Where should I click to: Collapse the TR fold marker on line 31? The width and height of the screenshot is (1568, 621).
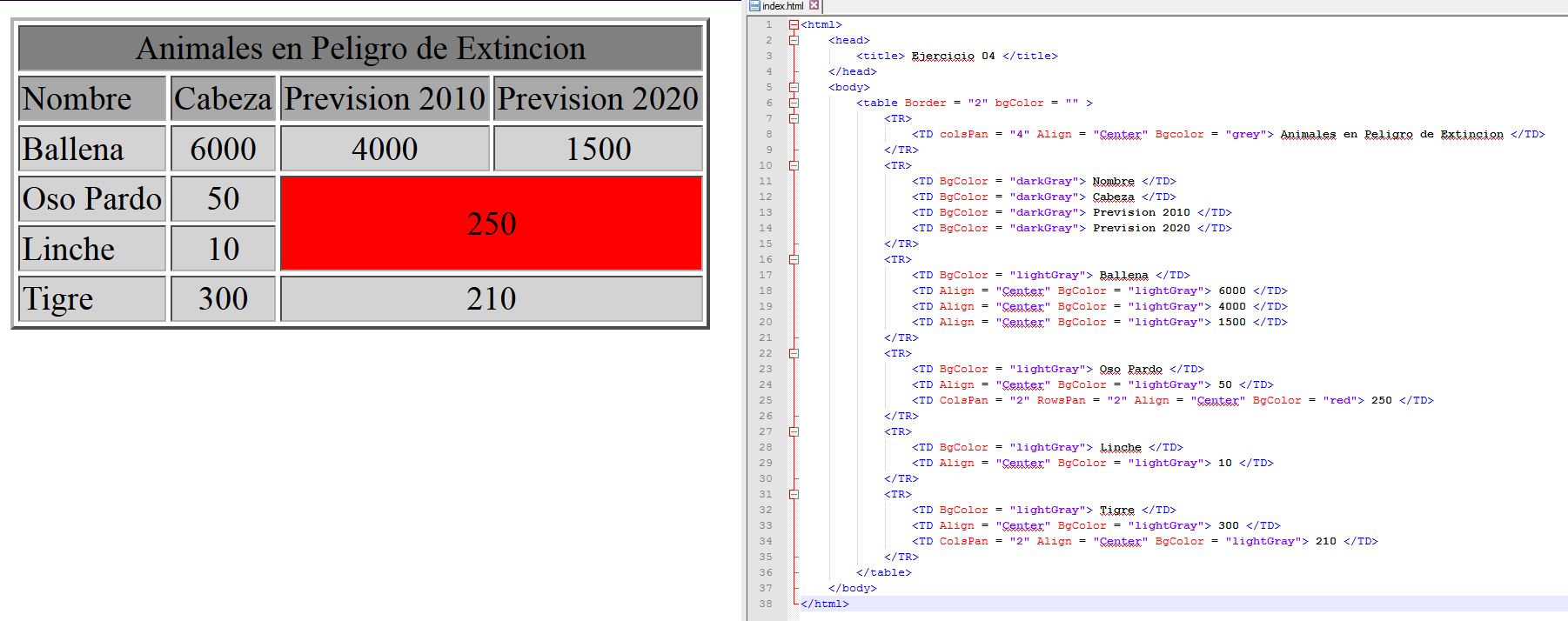click(x=794, y=494)
